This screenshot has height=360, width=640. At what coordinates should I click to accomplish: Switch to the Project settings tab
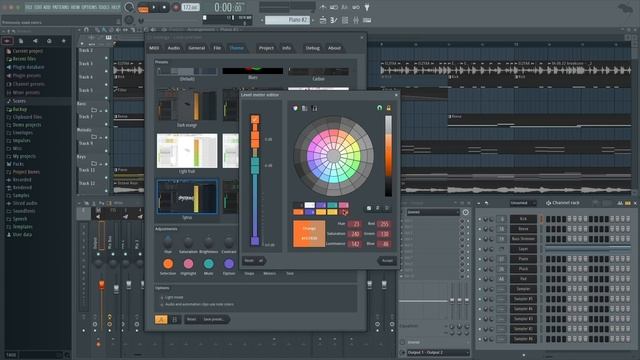point(266,48)
